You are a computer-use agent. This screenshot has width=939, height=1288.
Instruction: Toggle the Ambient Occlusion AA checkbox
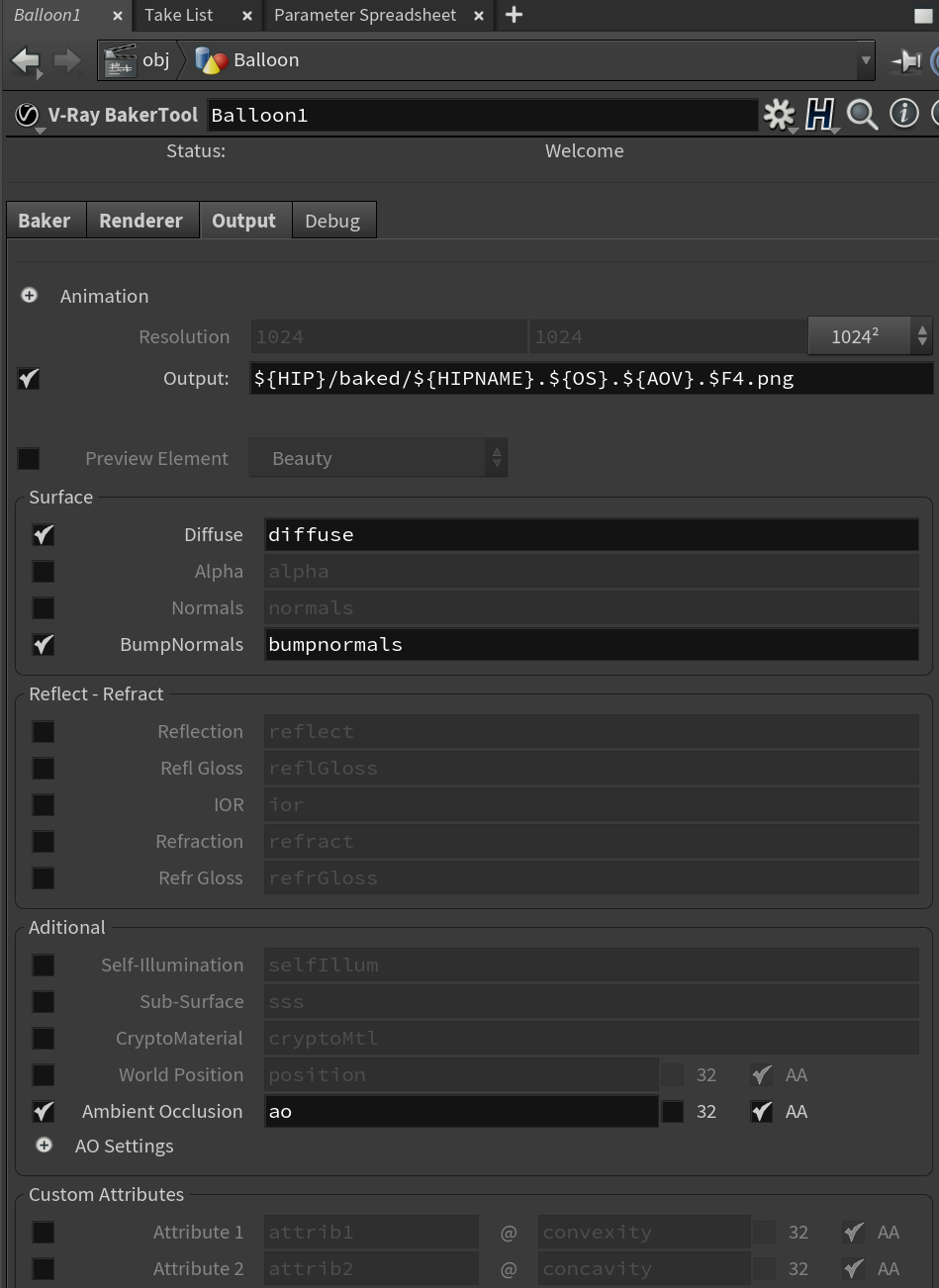(761, 1112)
